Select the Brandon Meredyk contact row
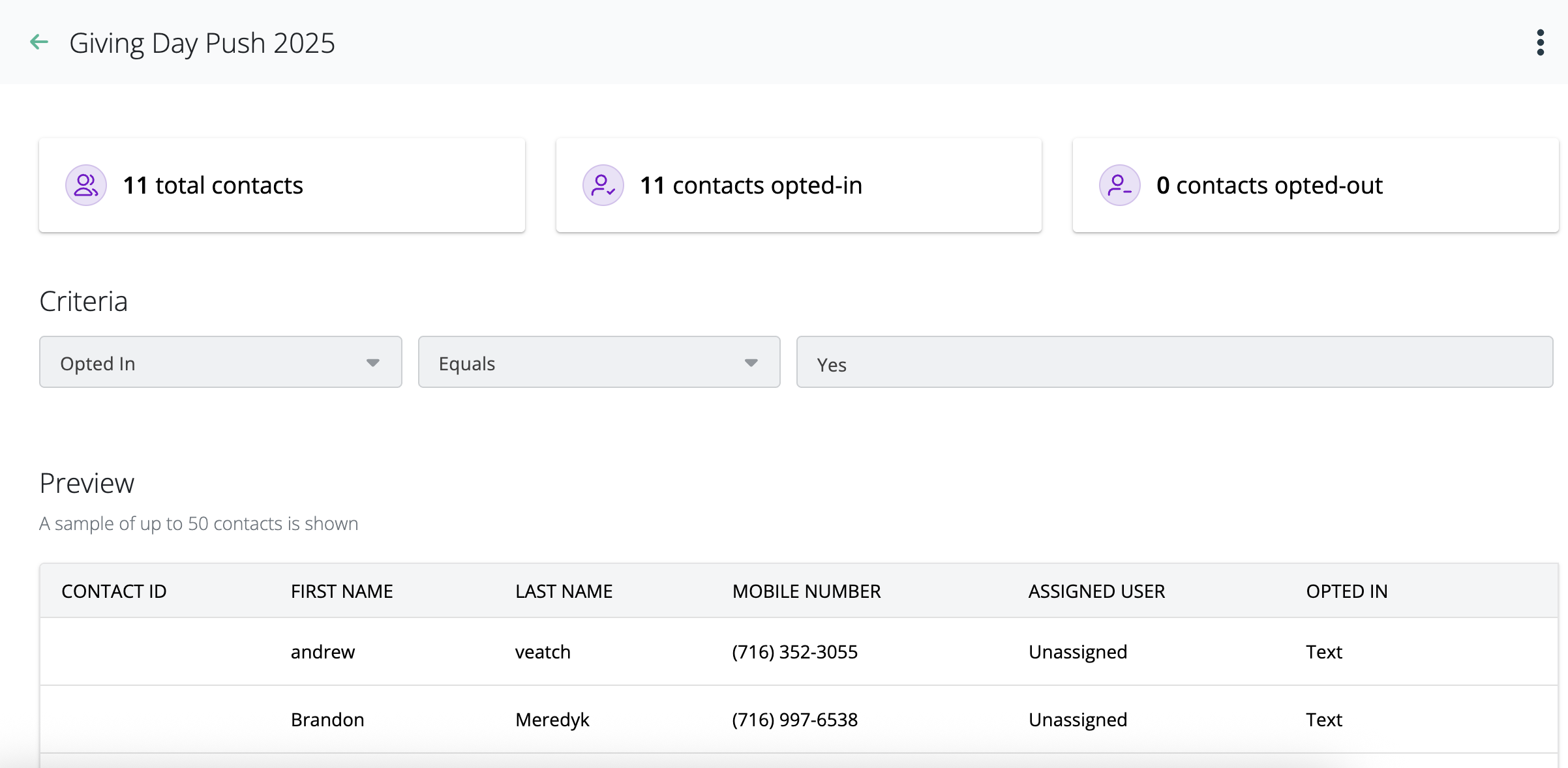 [798, 720]
